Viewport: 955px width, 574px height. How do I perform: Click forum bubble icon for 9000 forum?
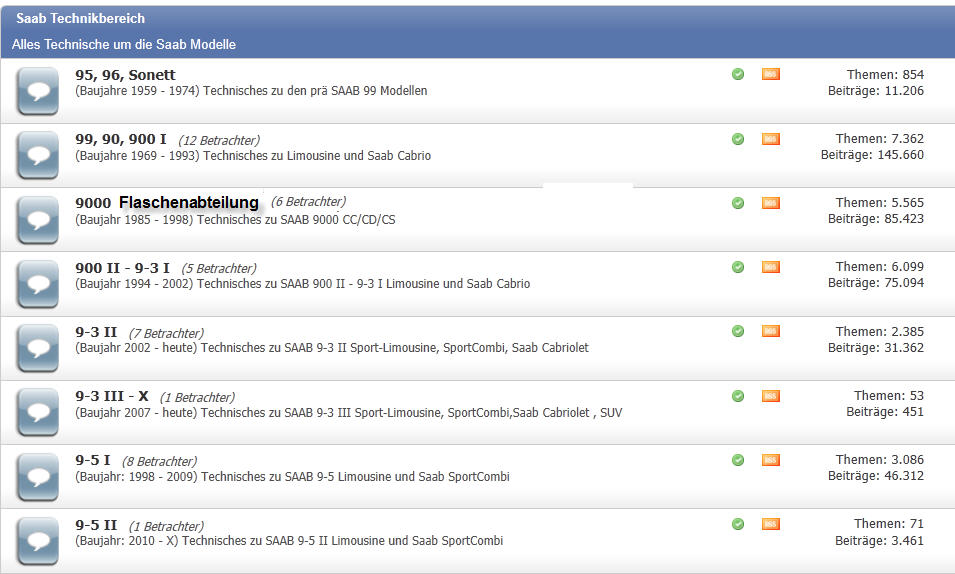(38, 220)
